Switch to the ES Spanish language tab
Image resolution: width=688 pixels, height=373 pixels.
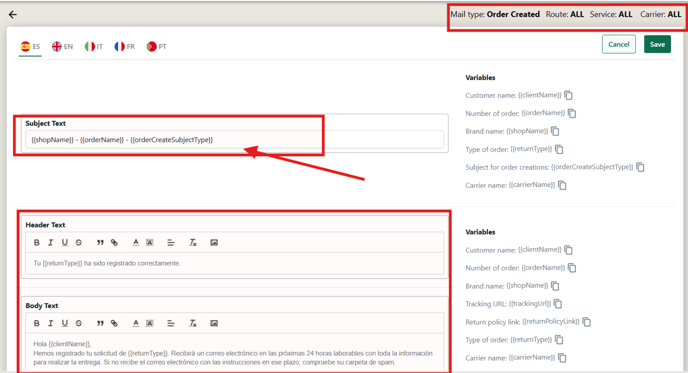30,47
